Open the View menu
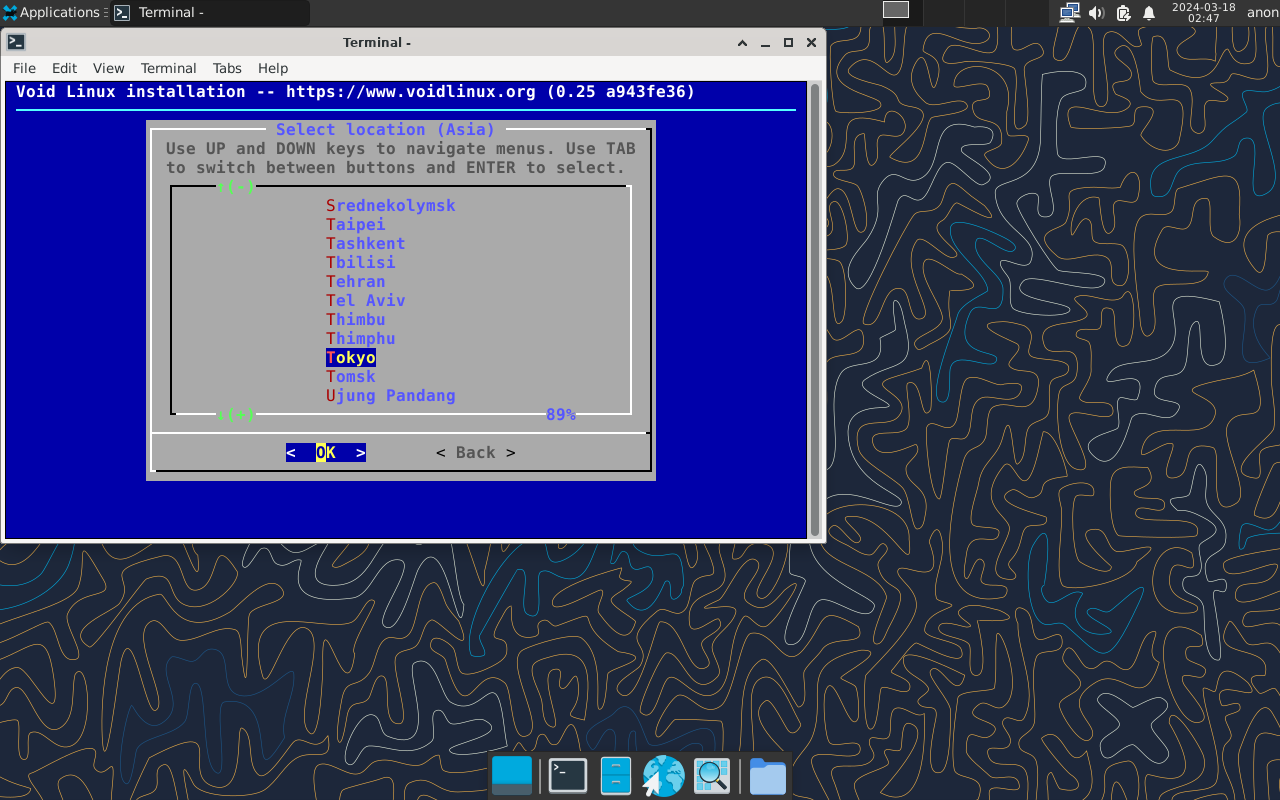 coord(108,68)
